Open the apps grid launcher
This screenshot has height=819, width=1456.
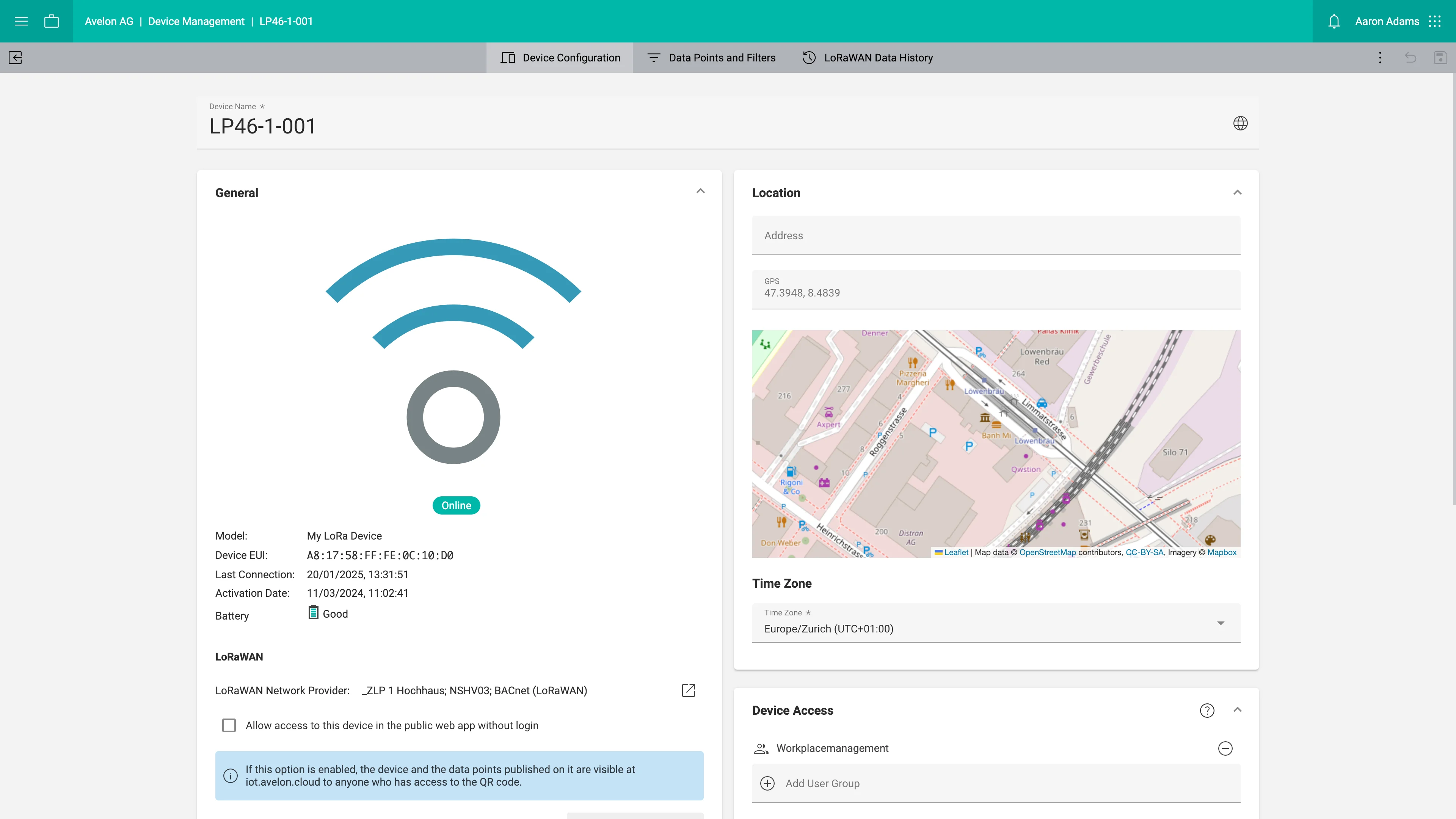(x=1435, y=22)
